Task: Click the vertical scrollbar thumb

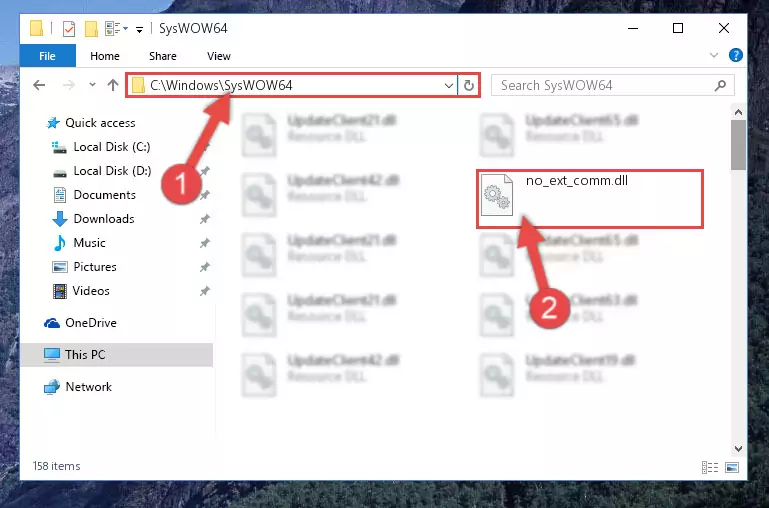Action: pos(738,145)
